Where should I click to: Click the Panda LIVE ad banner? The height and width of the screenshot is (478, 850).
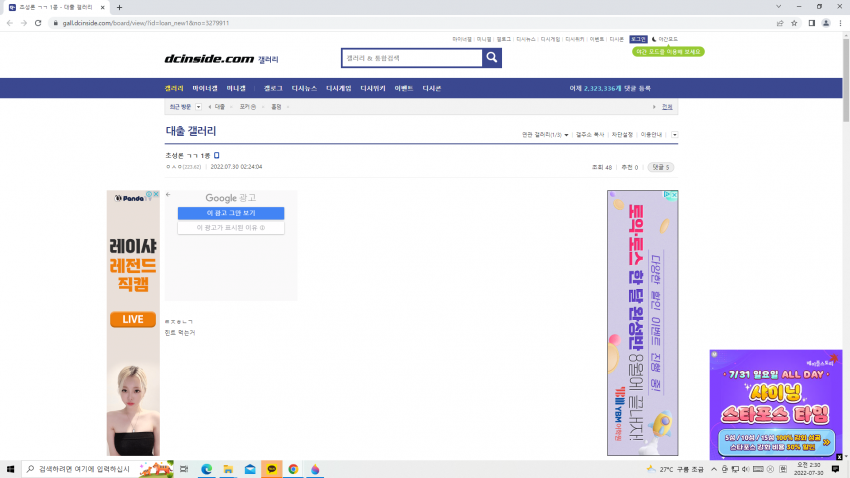click(x=133, y=323)
